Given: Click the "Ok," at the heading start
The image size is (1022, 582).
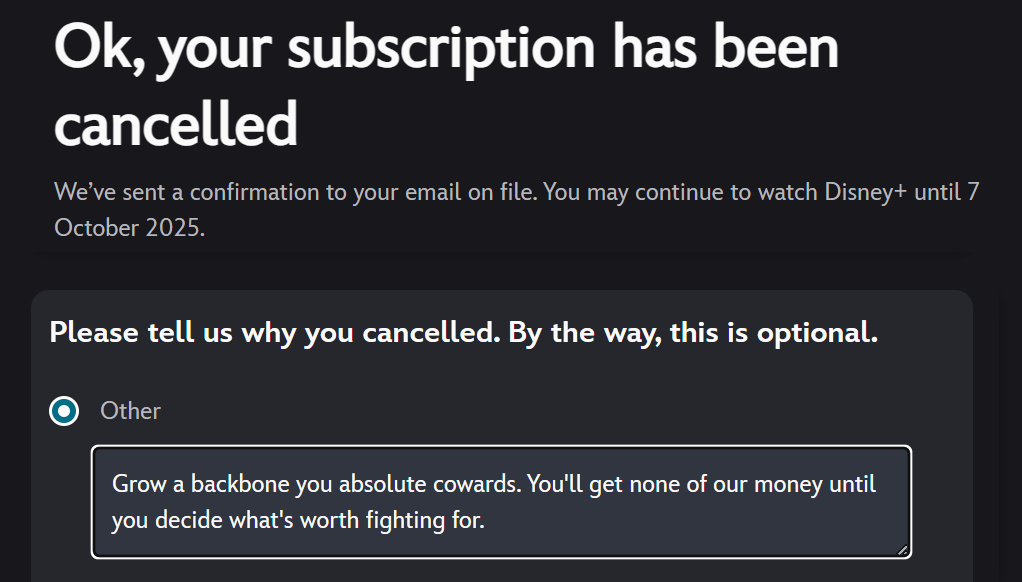Looking at the screenshot, I should tap(97, 47).
